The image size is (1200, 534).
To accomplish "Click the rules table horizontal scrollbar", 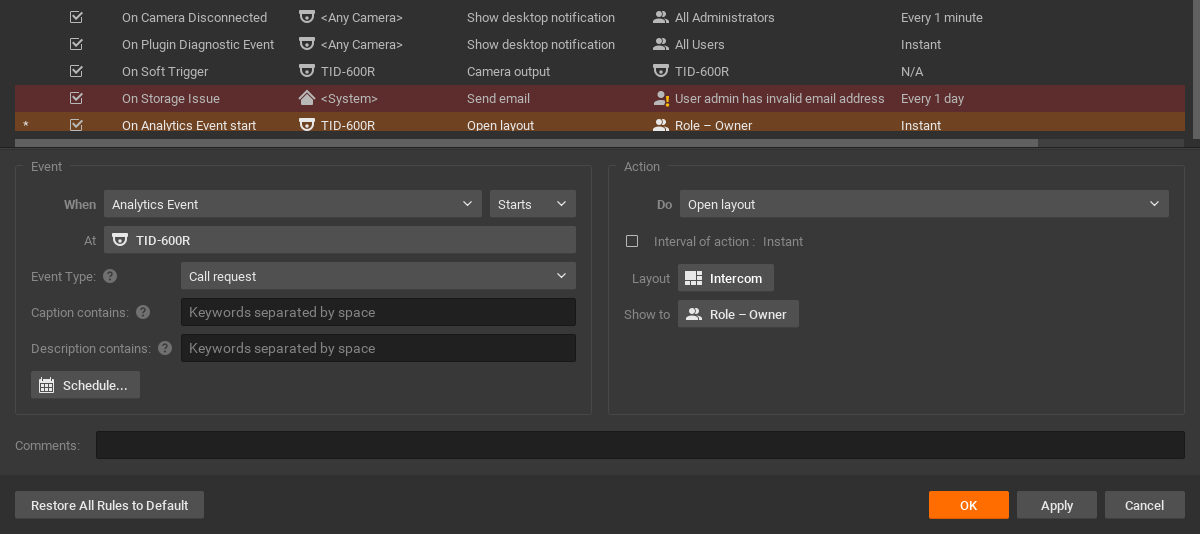I will pos(526,143).
